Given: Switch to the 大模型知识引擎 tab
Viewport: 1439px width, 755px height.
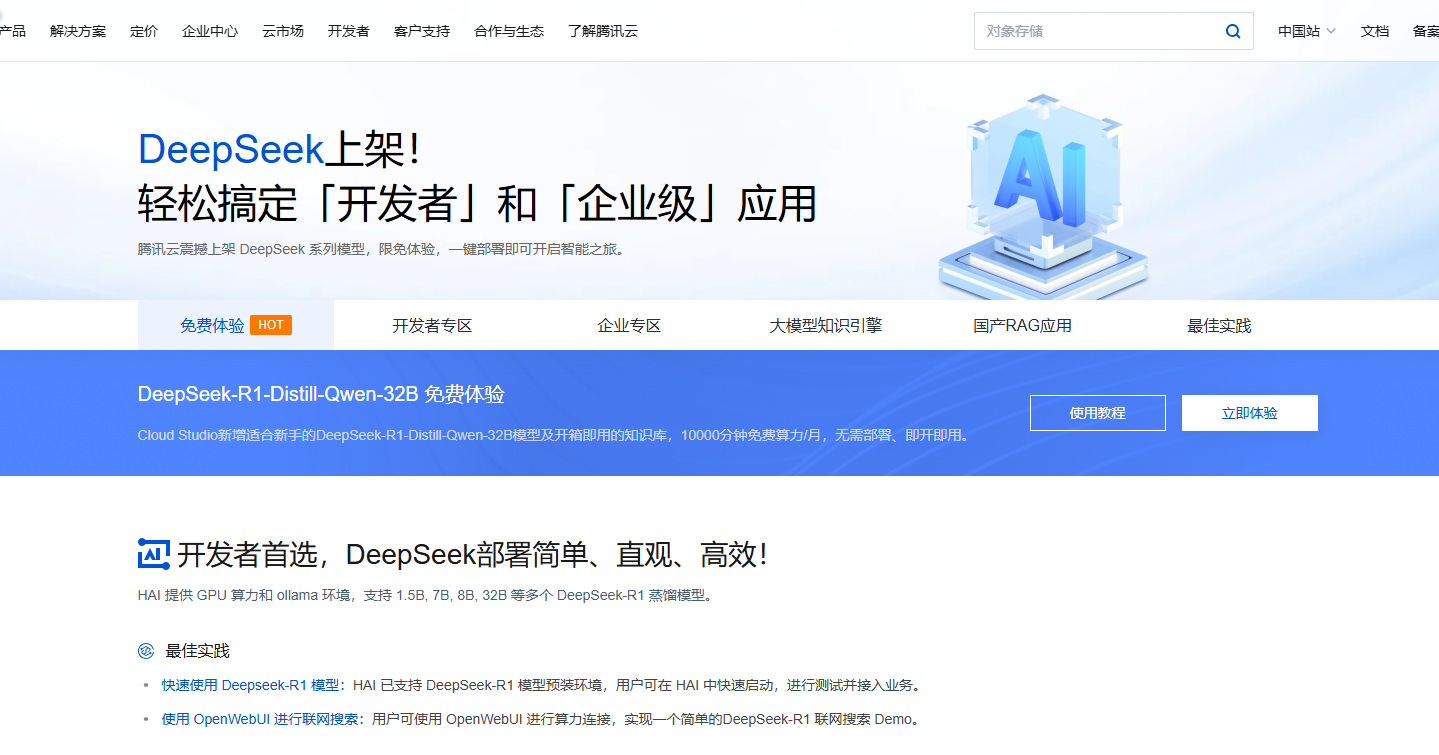Looking at the screenshot, I should coord(825,325).
